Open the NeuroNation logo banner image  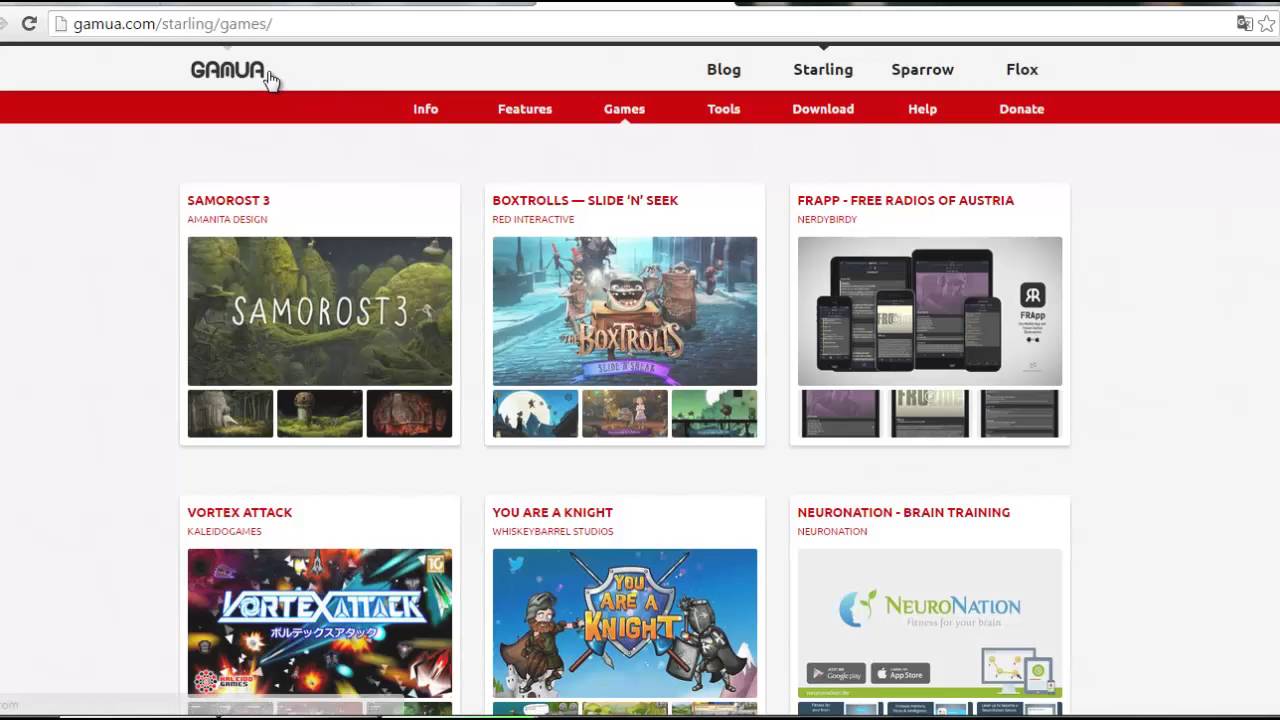click(x=930, y=623)
